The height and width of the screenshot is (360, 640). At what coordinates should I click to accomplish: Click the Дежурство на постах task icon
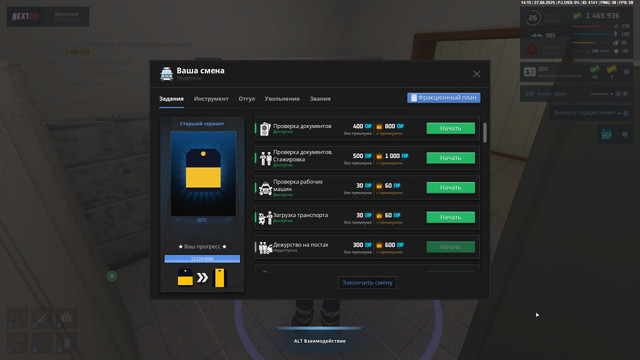[265, 247]
